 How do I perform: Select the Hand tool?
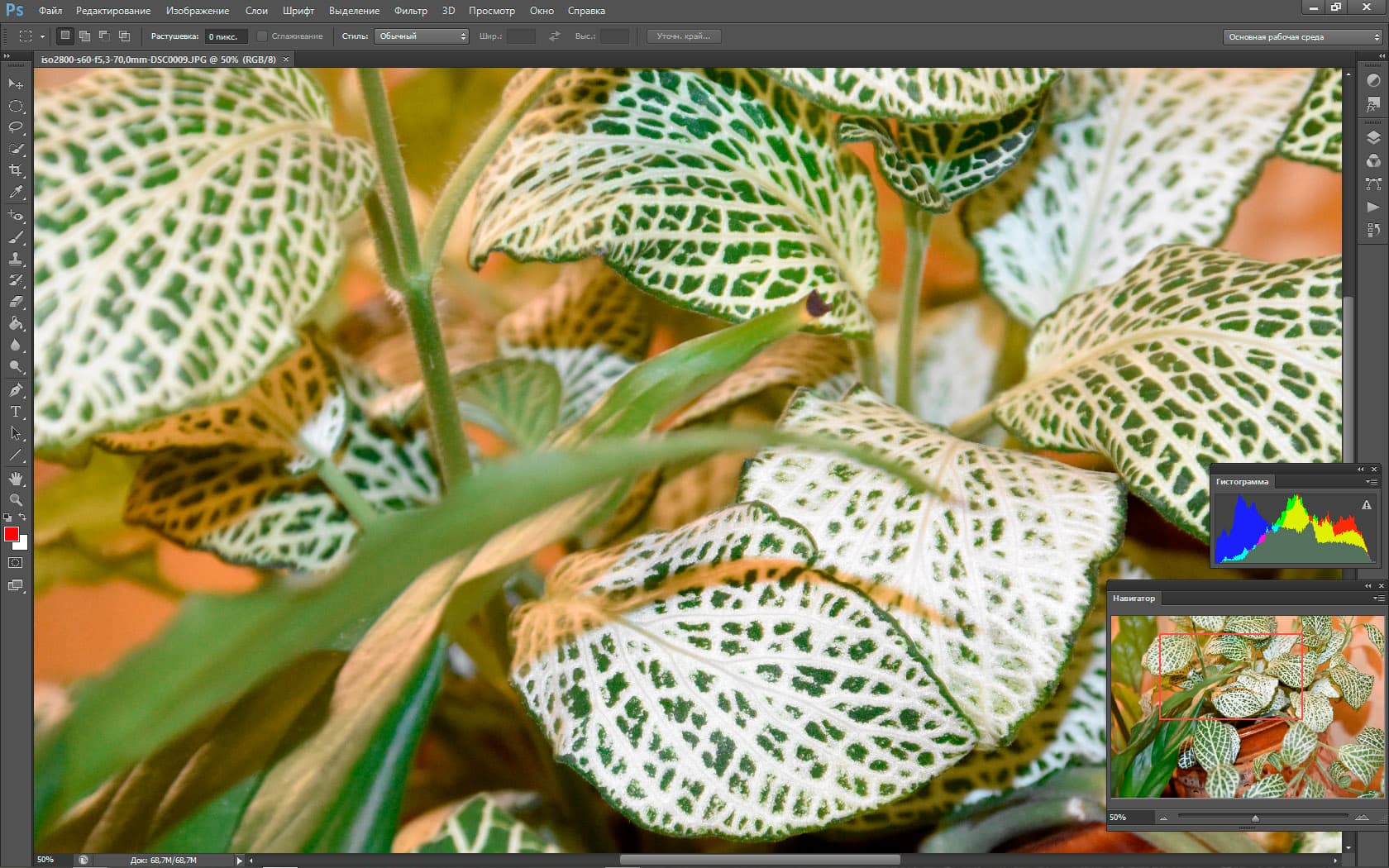[x=16, y=479]
